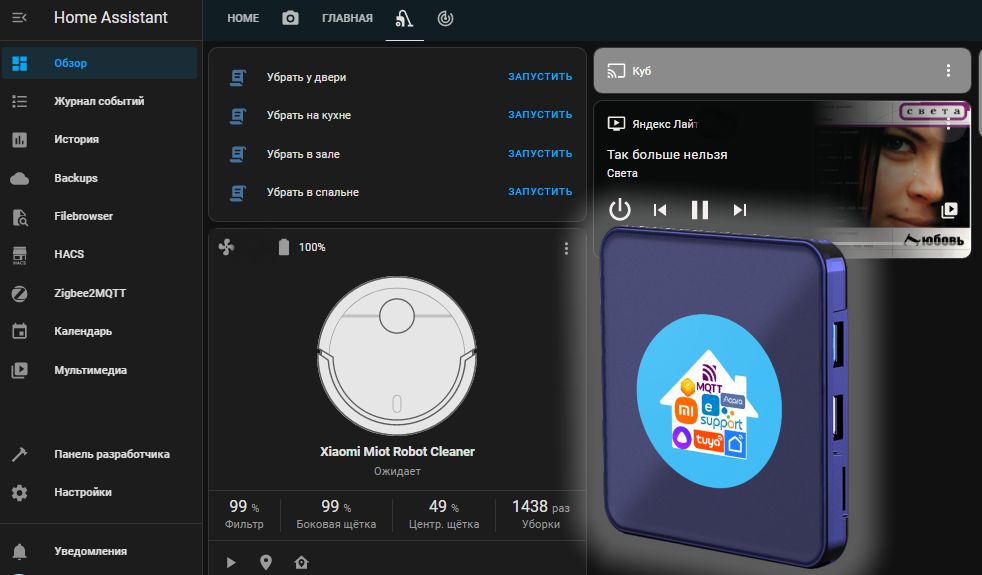
Task: Click the song title Так больше нельзя
Action: [x=667, y=155]
